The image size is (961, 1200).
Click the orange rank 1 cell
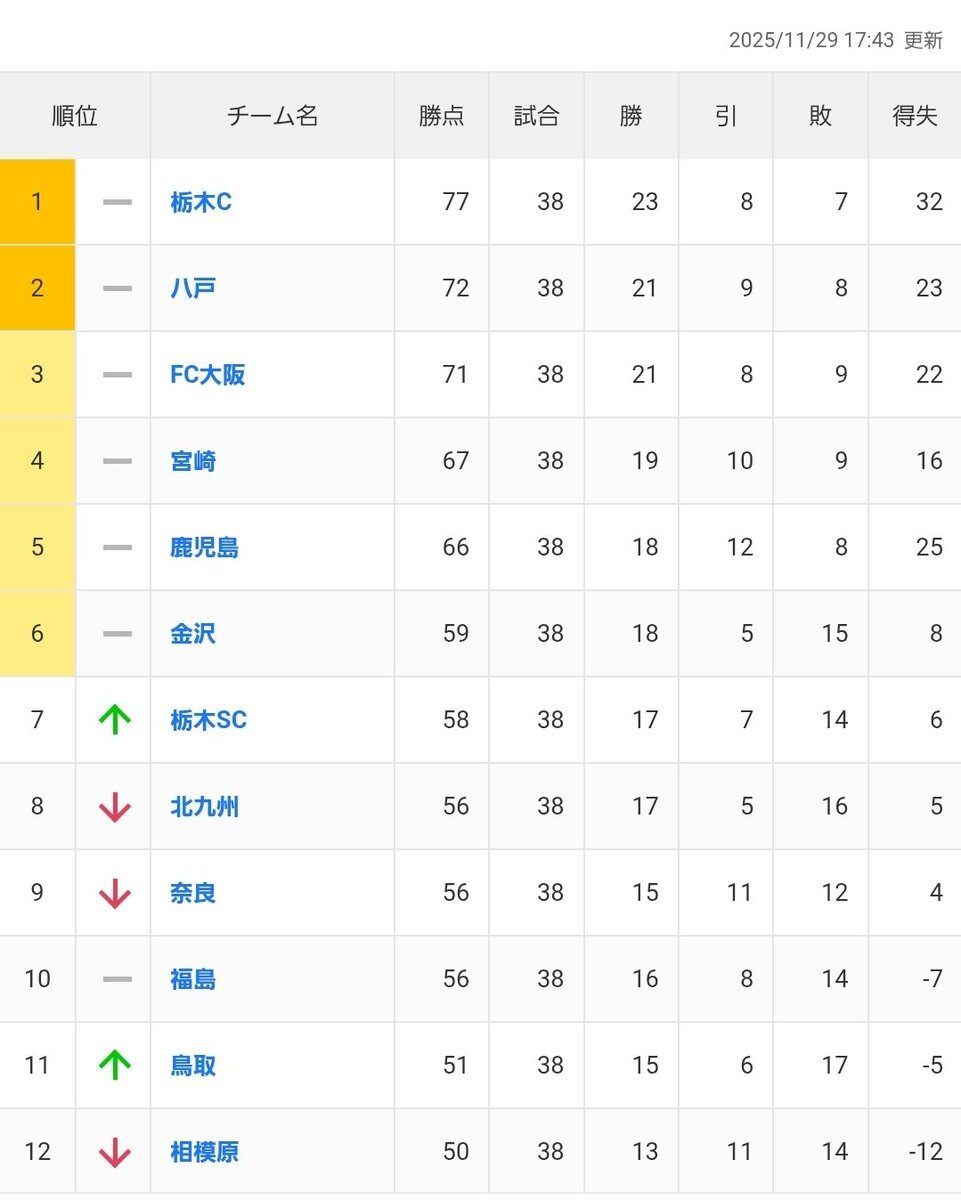tap(37, 202)
